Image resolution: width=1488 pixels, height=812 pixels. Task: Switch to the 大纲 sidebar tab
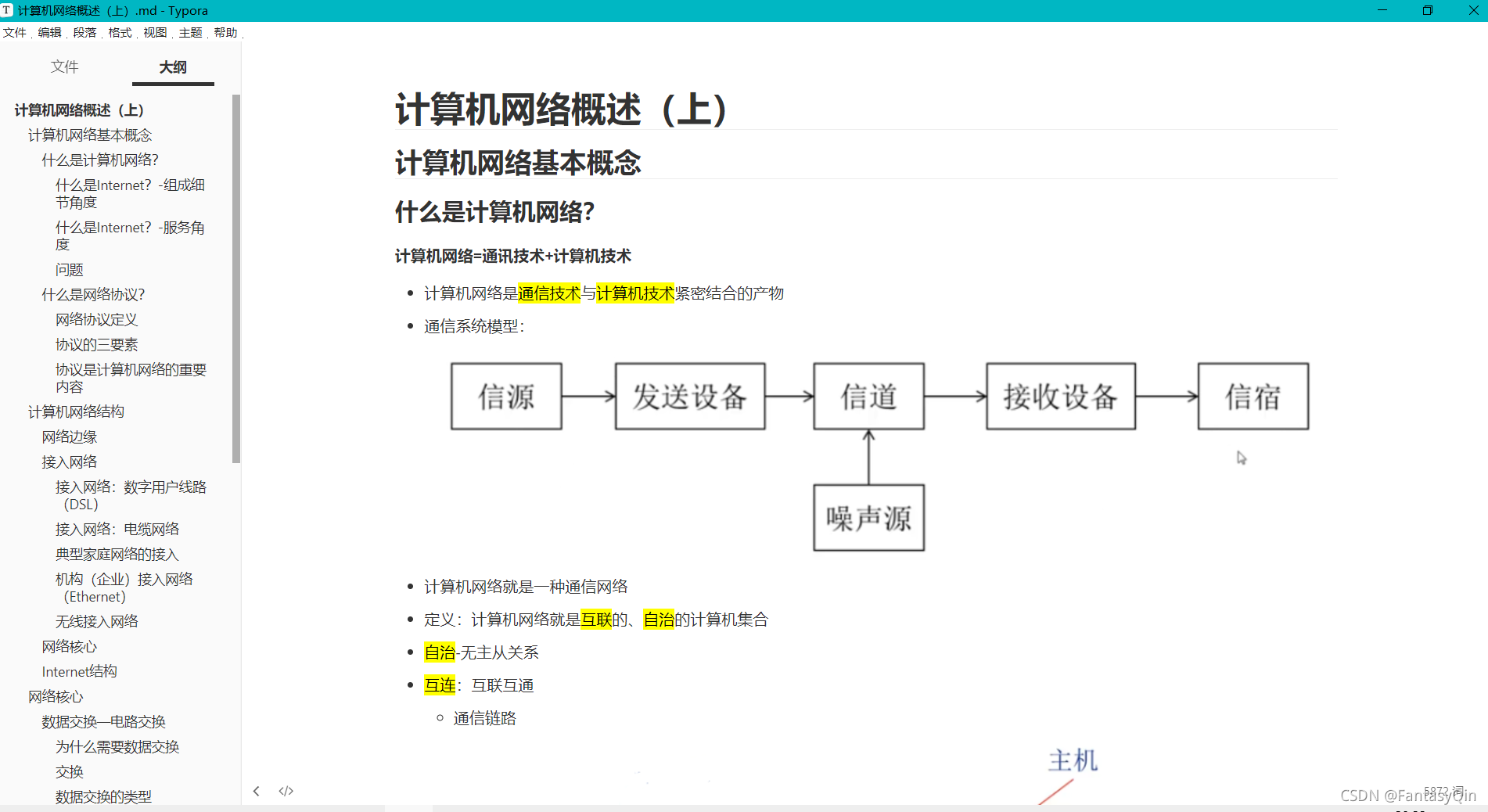[173, 67]
